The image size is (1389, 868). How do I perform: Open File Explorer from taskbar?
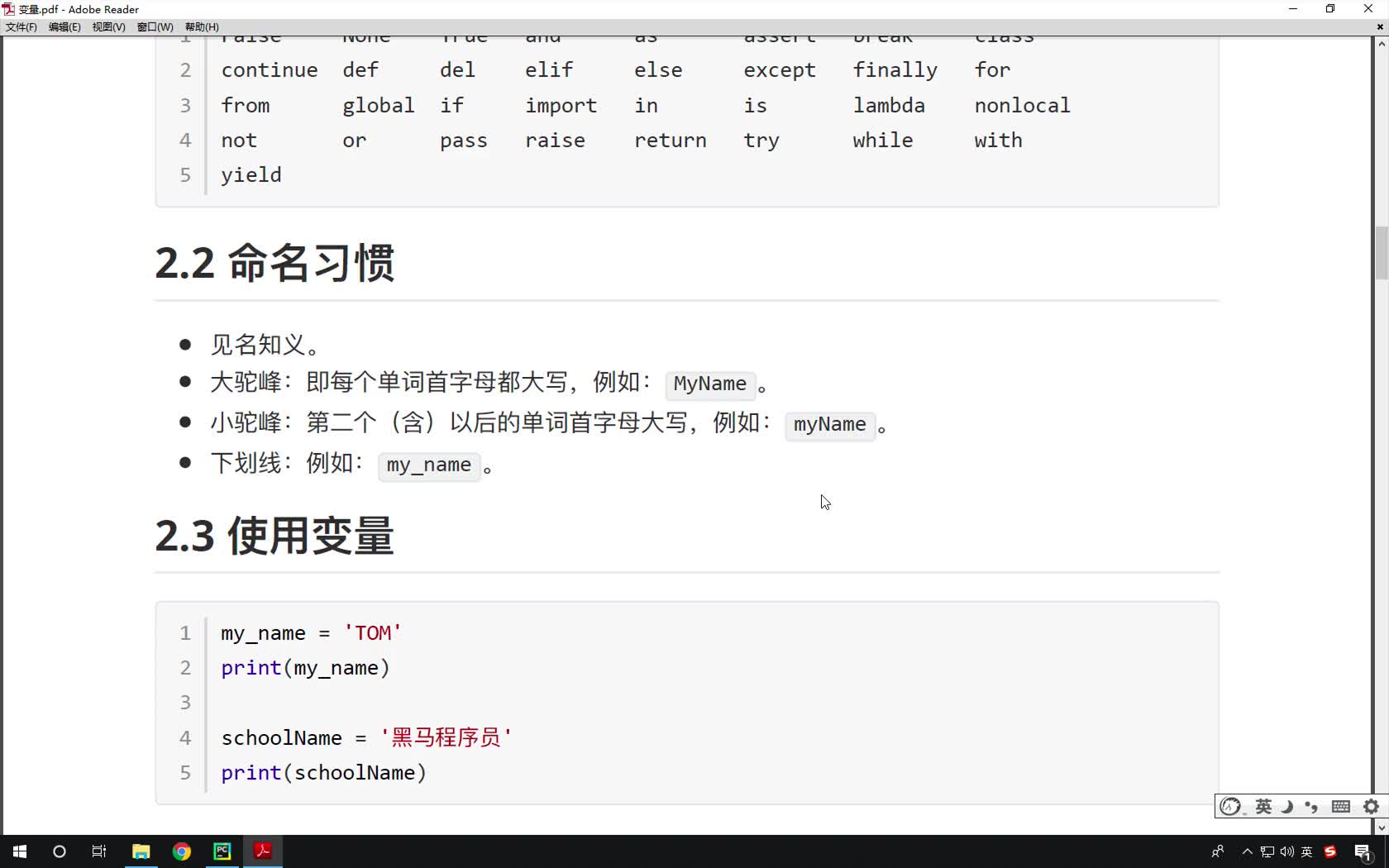[x=141, y=851]
